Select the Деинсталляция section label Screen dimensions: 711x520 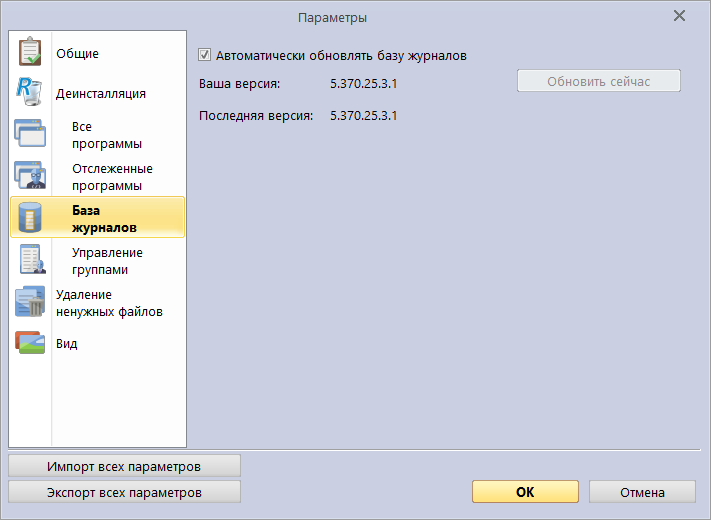(x=100, y=94)
